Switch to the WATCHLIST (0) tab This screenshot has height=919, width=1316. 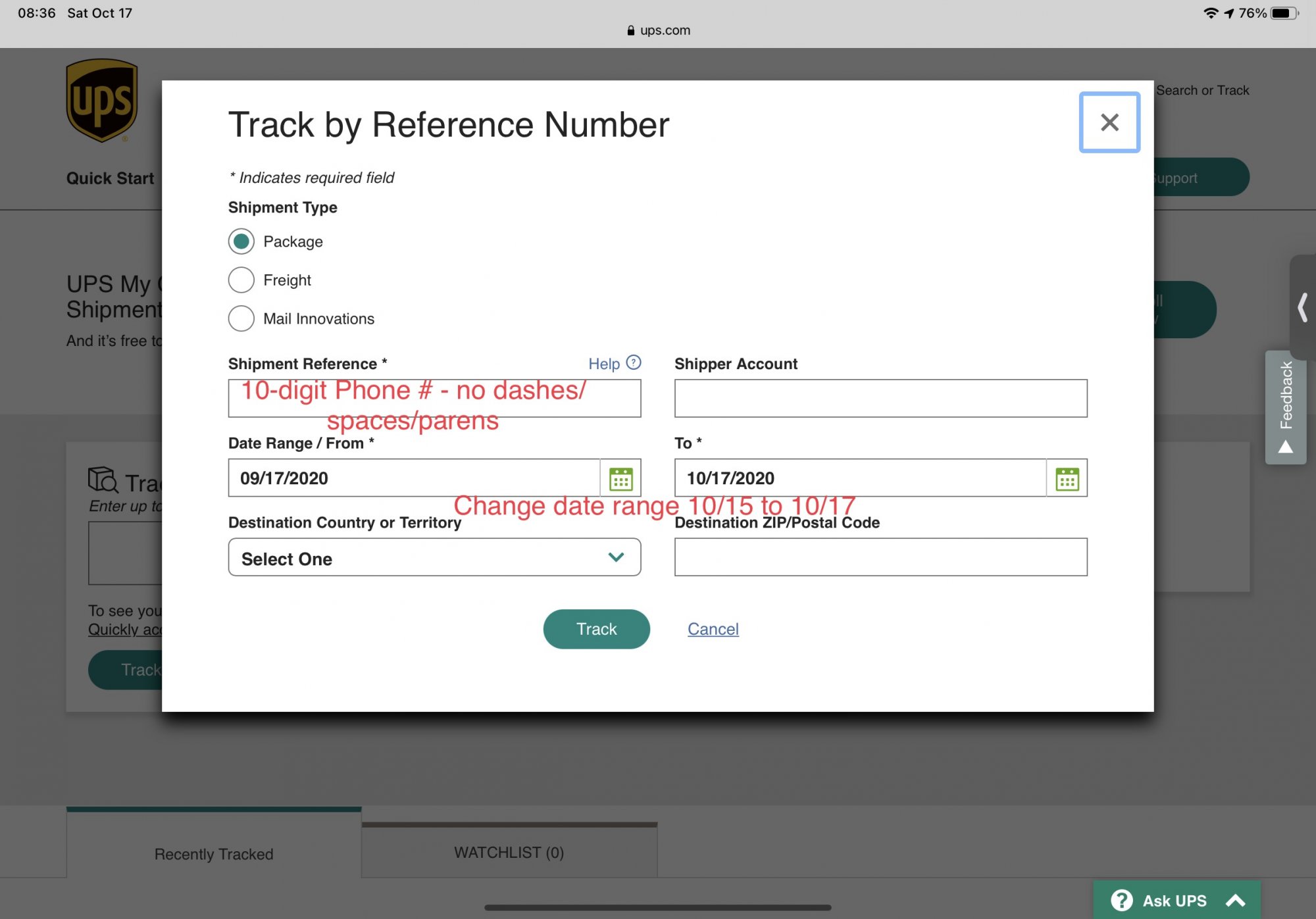509,851
